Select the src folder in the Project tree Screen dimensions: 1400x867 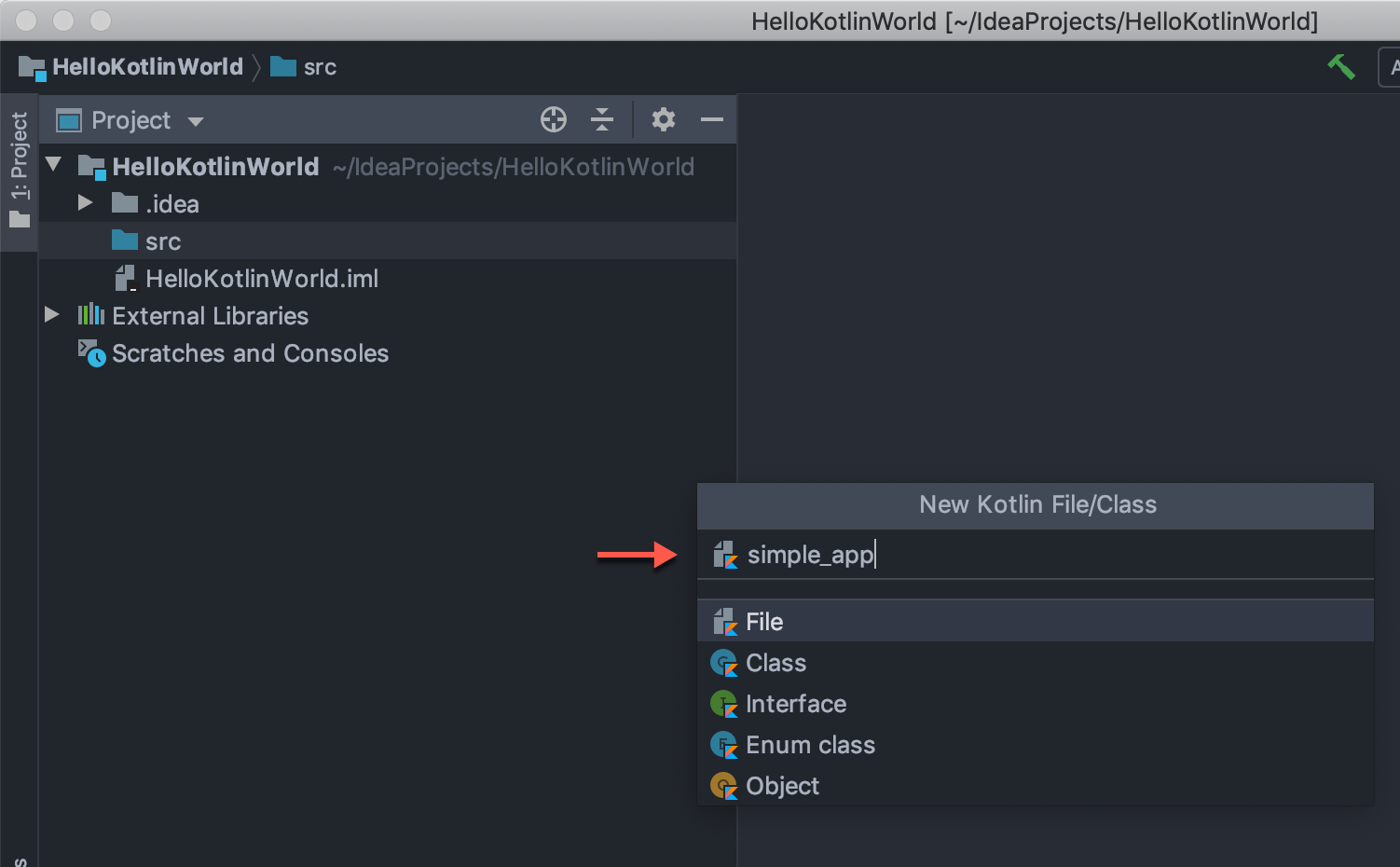pos(163,241)
